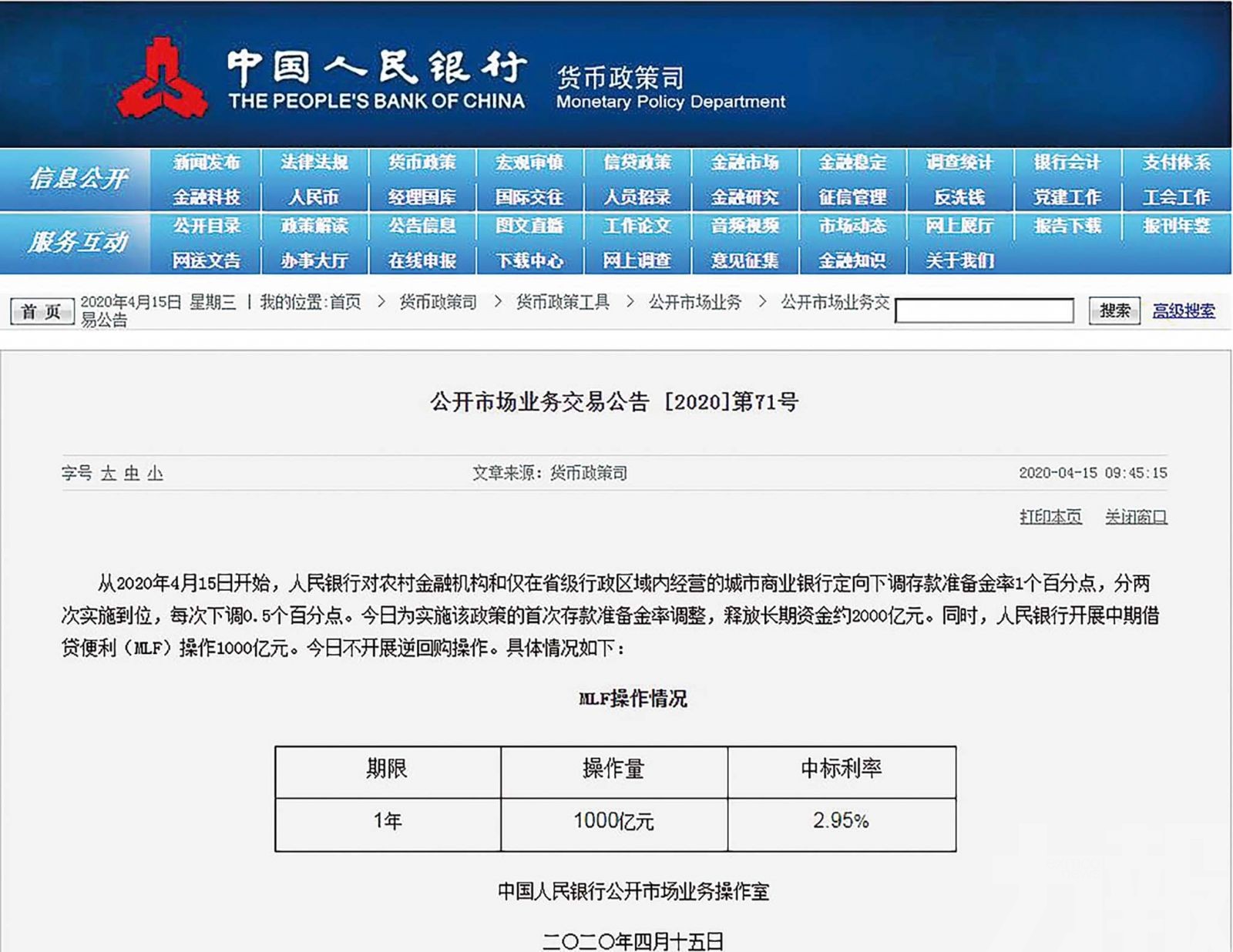This screenshot has height=952, width=1233.
Task: Open 报刊年鉴 menu item
Action: click(1176, 226)
